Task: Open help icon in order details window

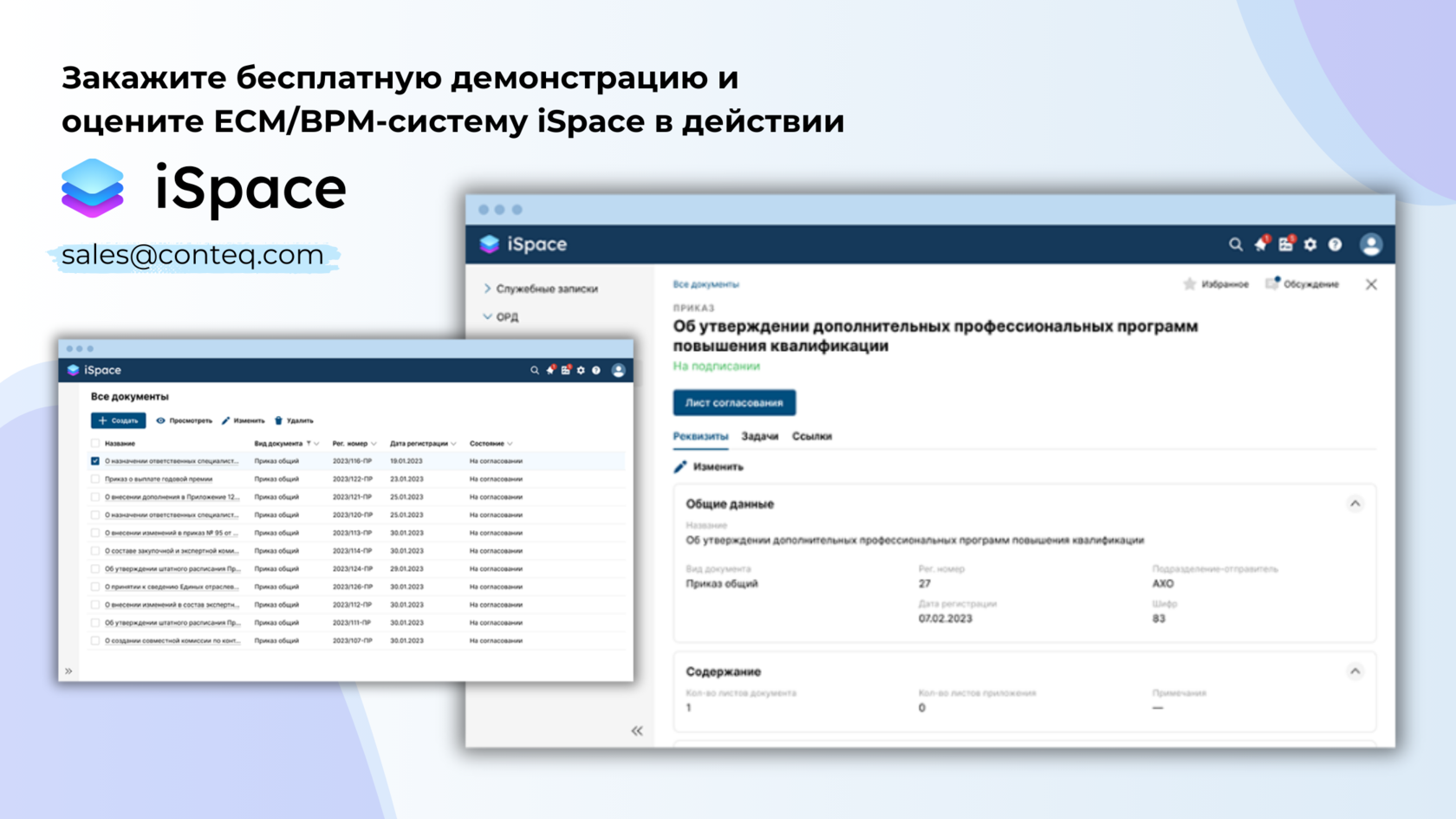Action: (x=1336, y=244)
